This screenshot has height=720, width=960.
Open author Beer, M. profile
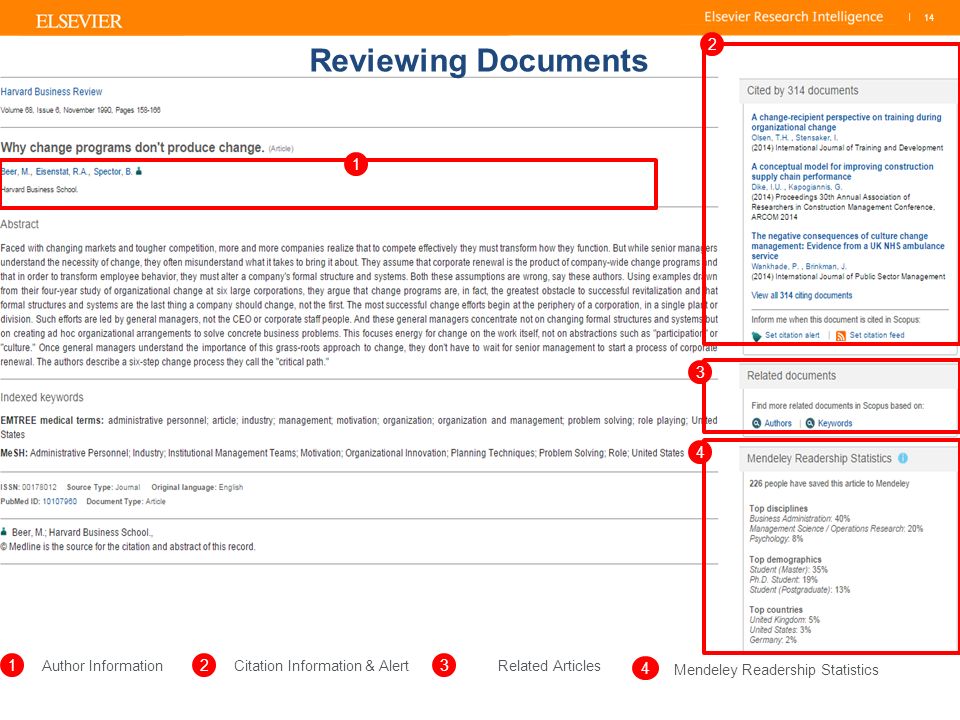pyautogui.click(x=16, y=171)
